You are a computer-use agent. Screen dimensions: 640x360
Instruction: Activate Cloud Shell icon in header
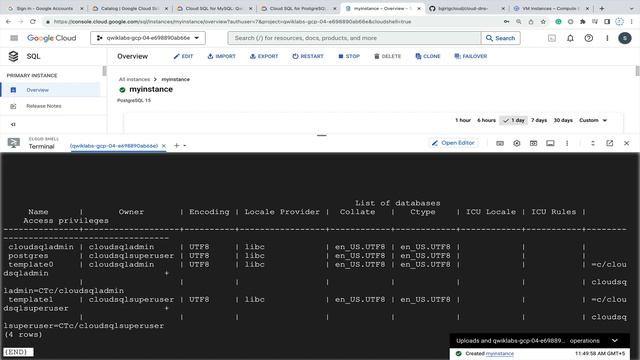pyautogui.click(x=552, y=38)
